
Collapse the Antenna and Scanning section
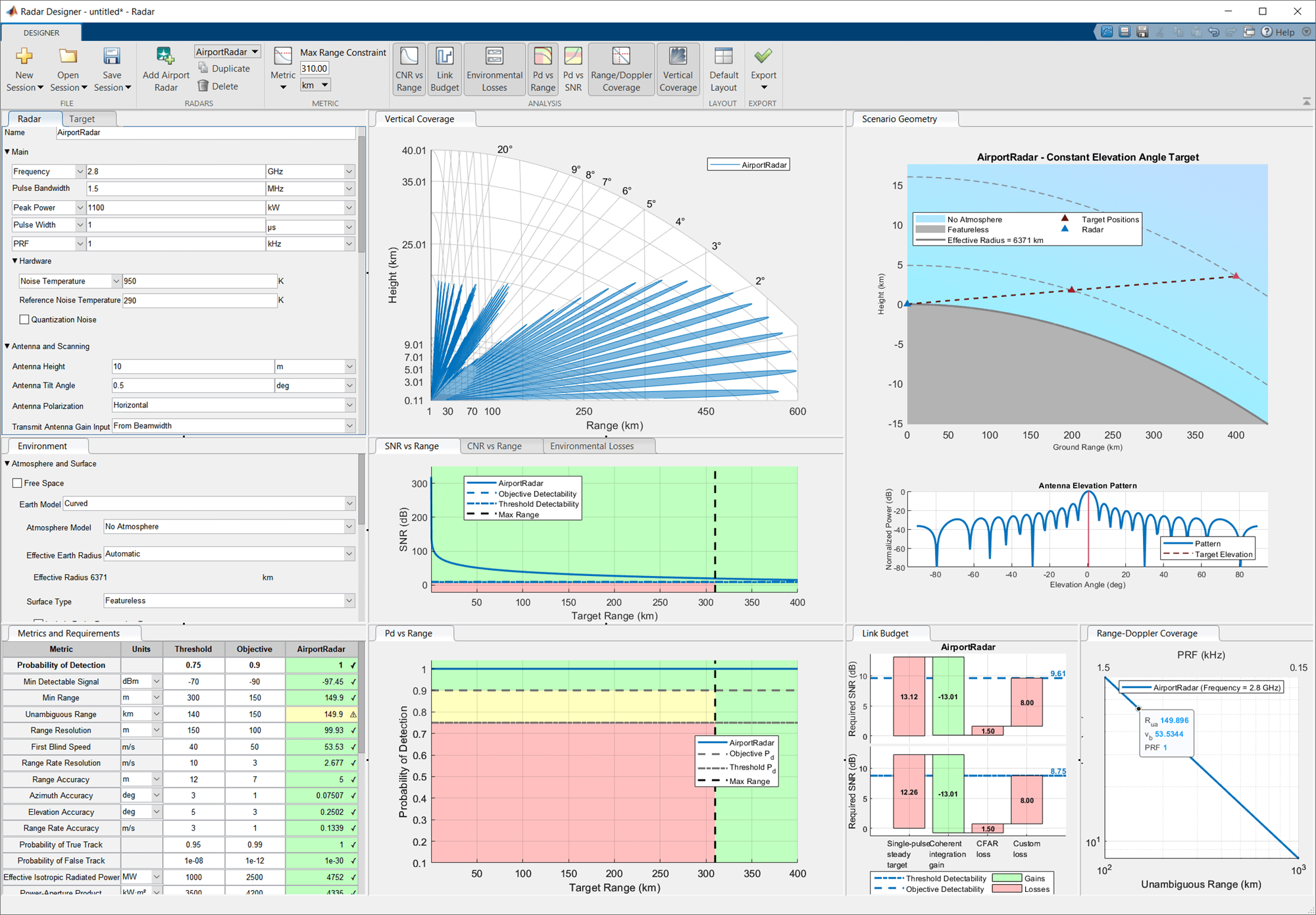coord(7,346)
